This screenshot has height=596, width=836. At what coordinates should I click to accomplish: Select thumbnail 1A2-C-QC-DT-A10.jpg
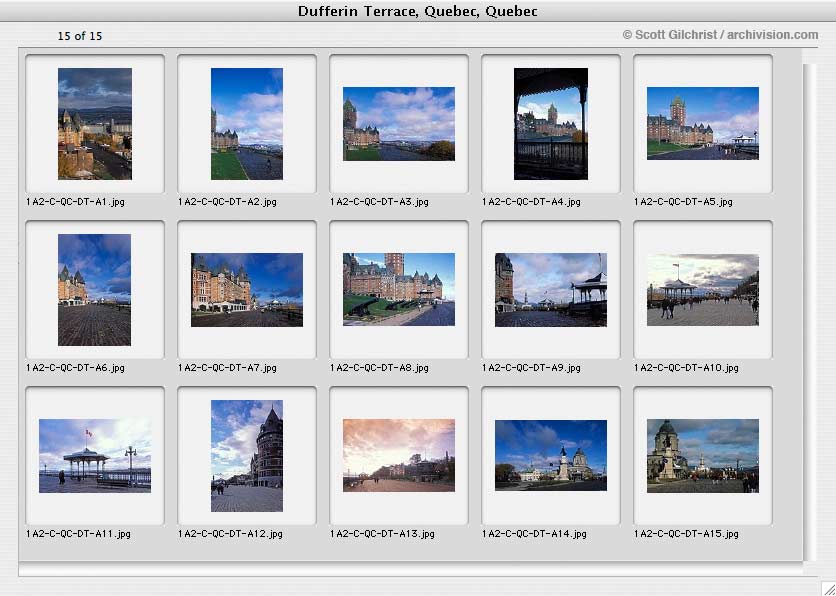pyautogui.click(x=703, y=289)
